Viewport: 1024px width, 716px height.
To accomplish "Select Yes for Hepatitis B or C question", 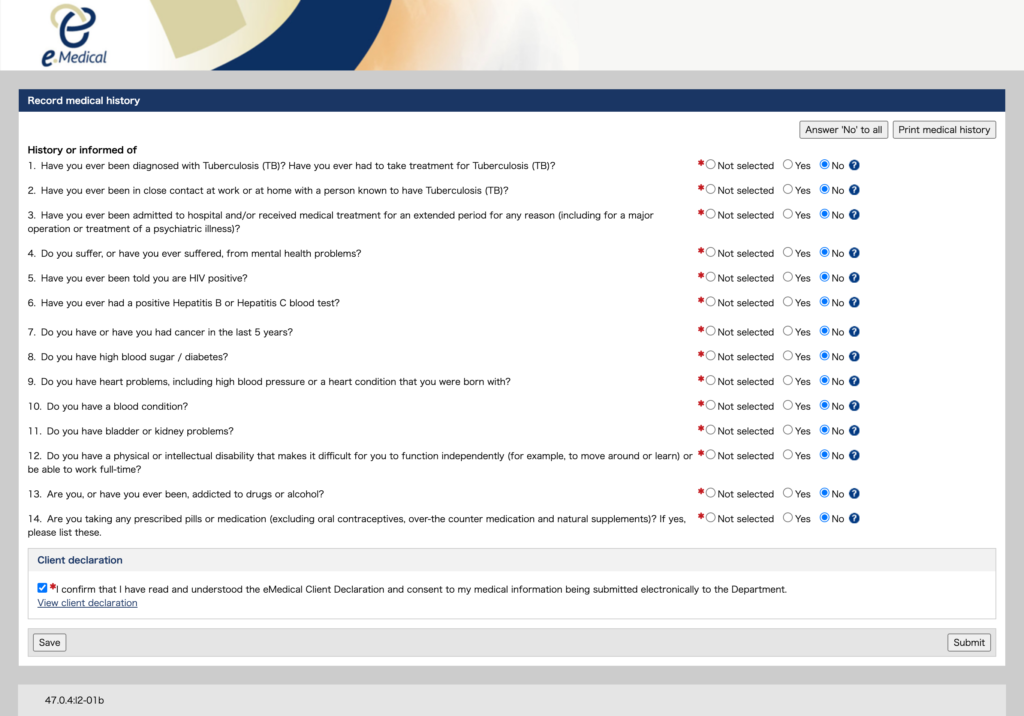I will point(788,302).
